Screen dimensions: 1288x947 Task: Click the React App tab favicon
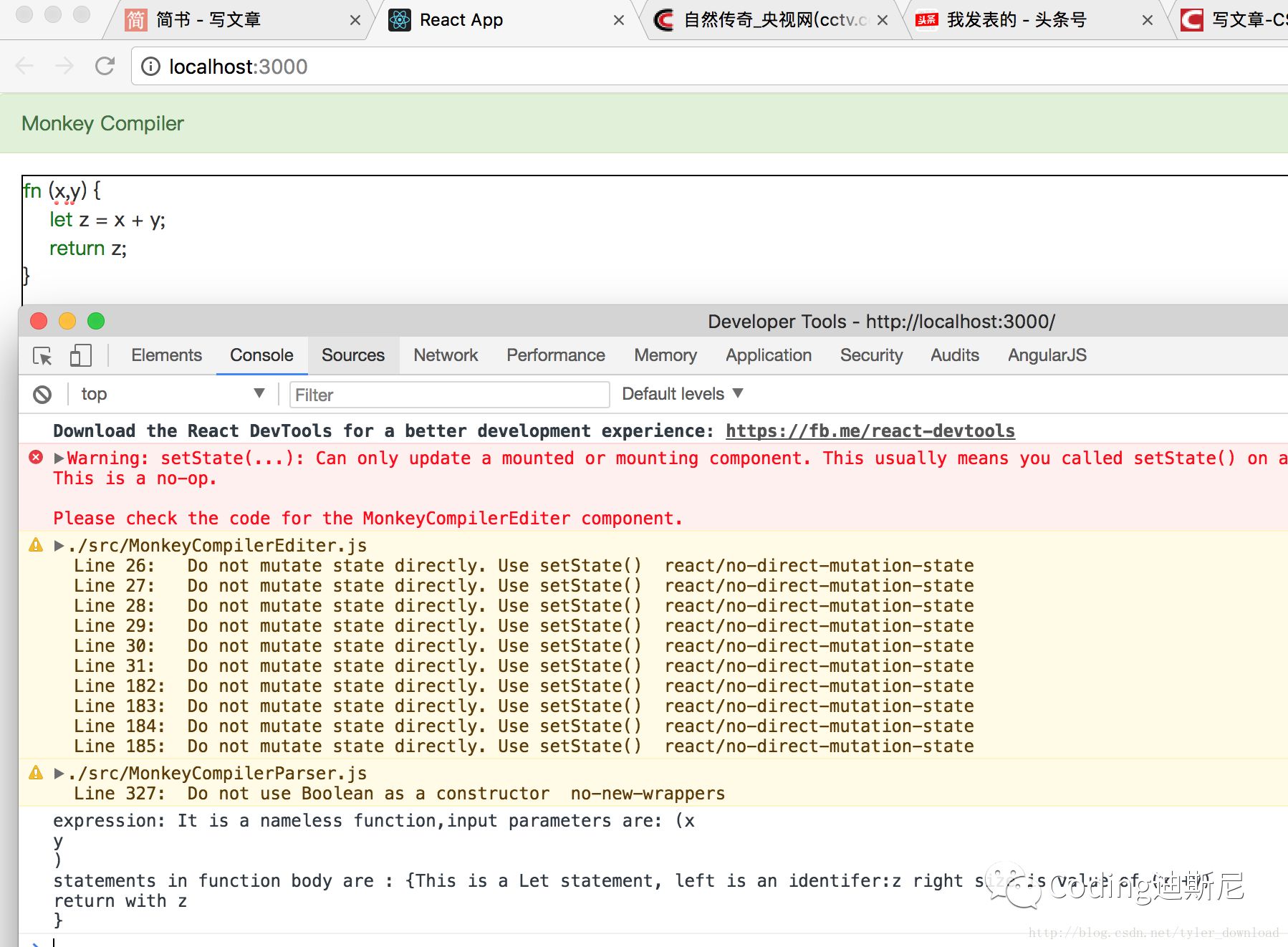tap(400, 20)
